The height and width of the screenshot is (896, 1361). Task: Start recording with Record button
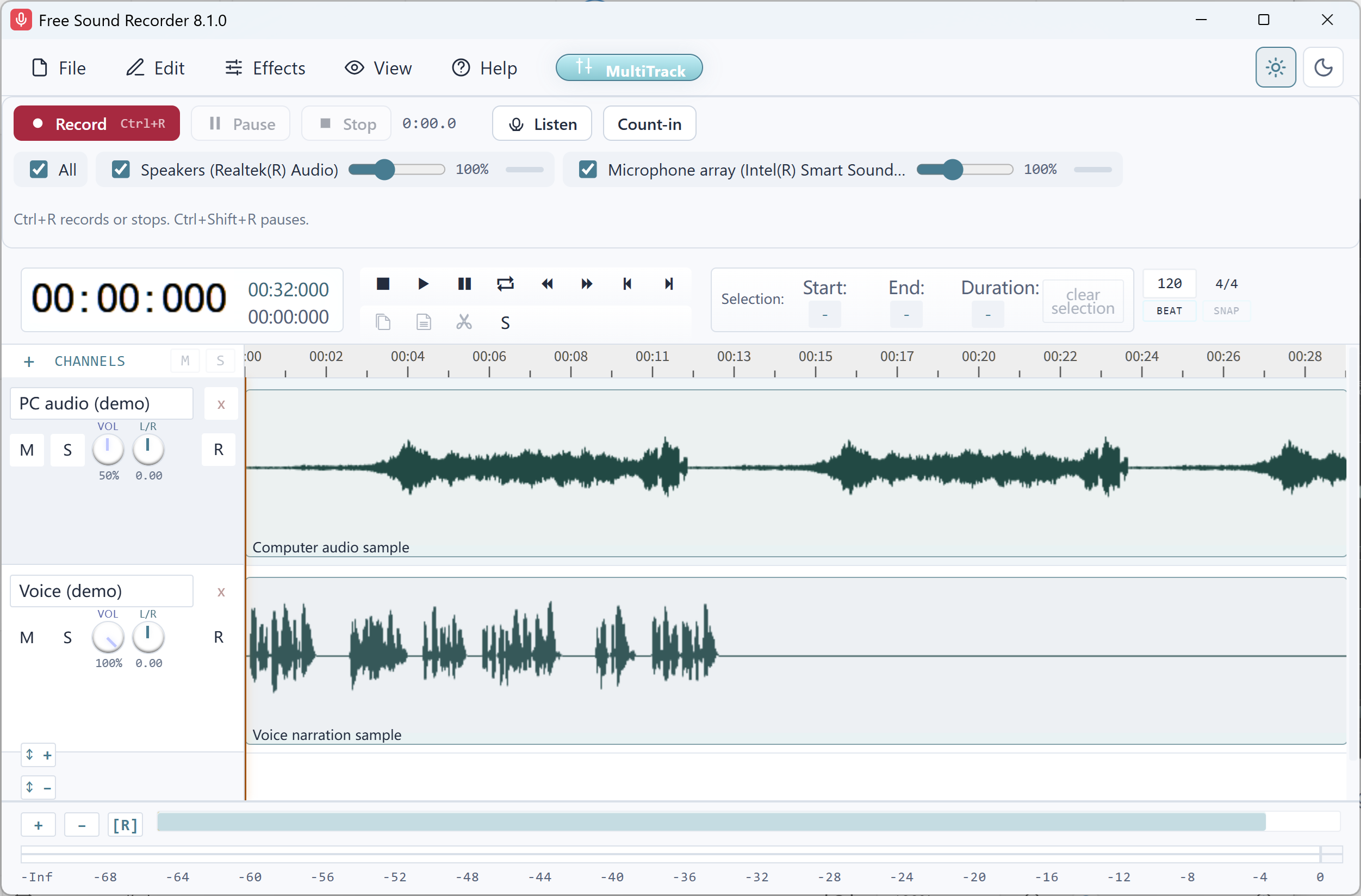97,123
